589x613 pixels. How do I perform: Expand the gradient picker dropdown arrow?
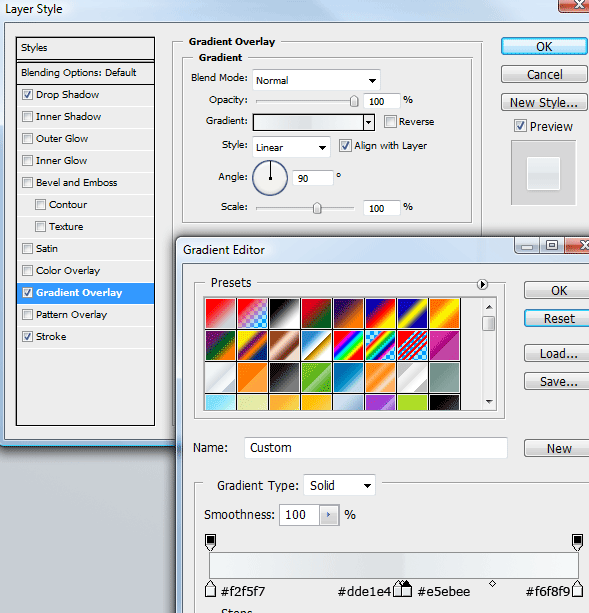pos(369,122)
